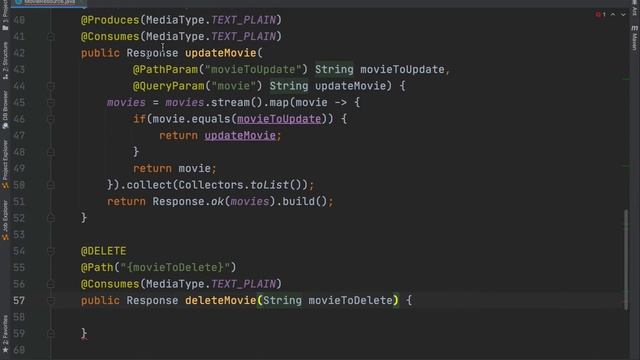The image size is (640, 360).
Task: Open the Job Explorer side tab
Action: [x=5, y=220]
